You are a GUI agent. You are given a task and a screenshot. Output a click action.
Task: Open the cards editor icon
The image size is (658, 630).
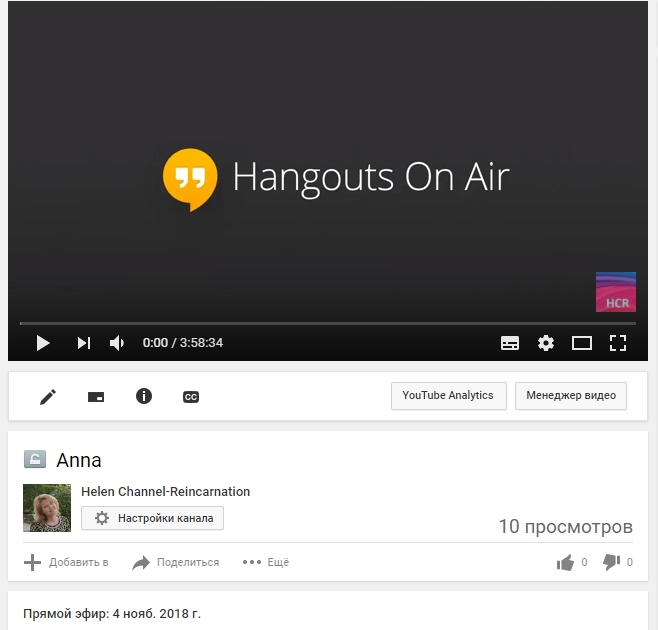(96, 397)
